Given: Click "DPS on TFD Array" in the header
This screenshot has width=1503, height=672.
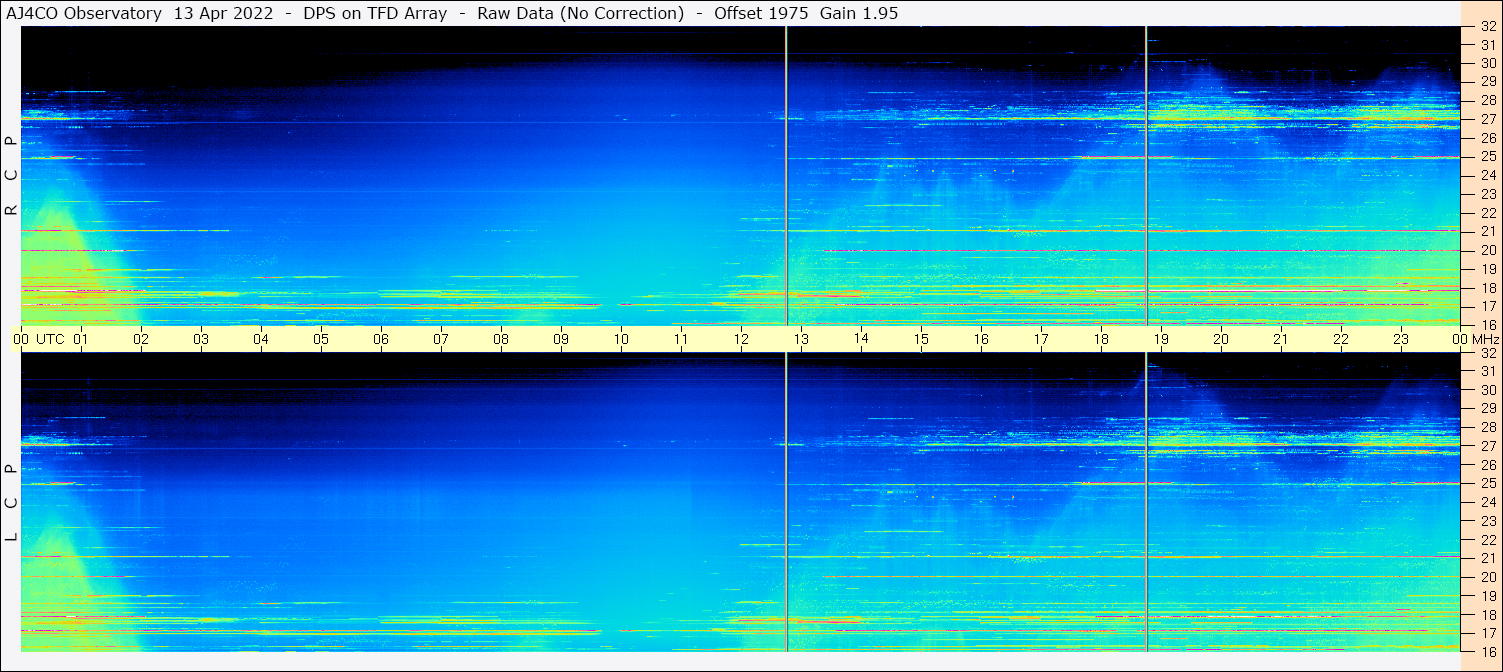Looking at the screenshot, I should click(374, 13).
